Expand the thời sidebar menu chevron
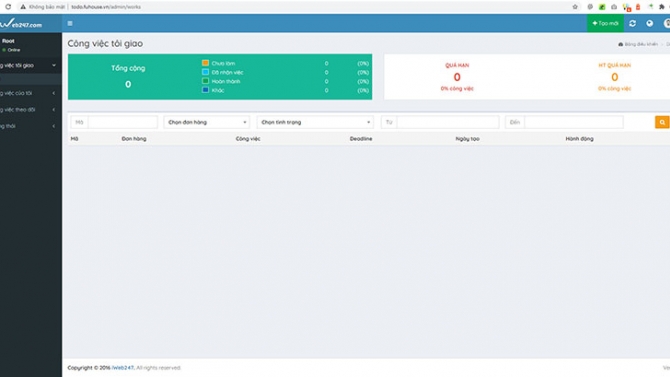 coord(53,126)
